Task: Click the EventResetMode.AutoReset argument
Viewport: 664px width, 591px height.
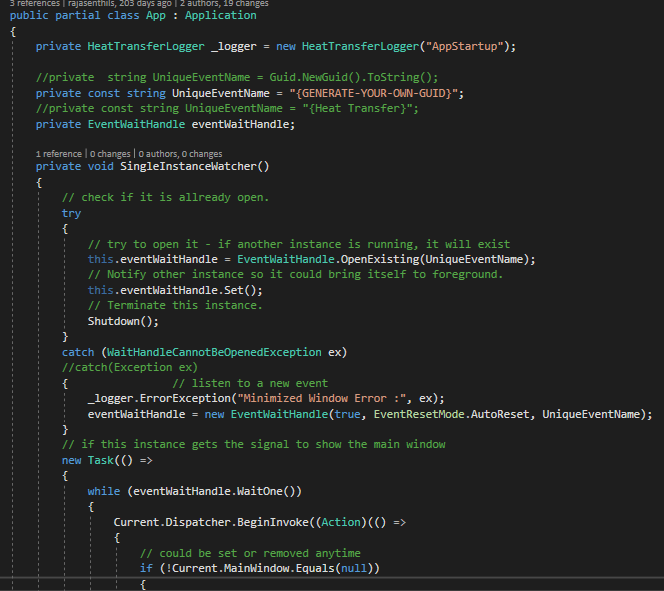Action: (451, 414)
